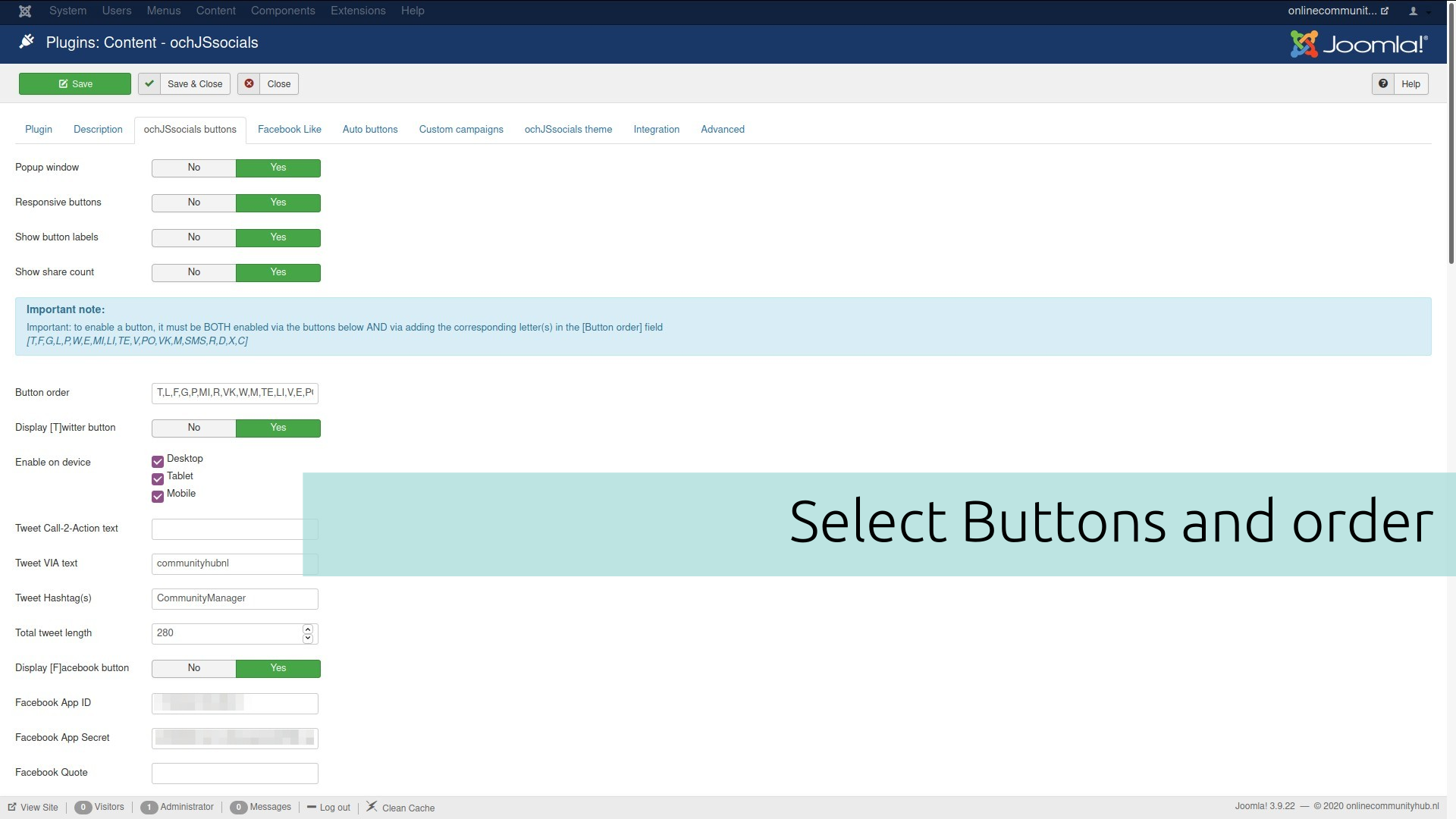Image resolution: width=1456 pixels, height=819 pixels.
Task: Click Save & Close button label
Action: [195, 84]
